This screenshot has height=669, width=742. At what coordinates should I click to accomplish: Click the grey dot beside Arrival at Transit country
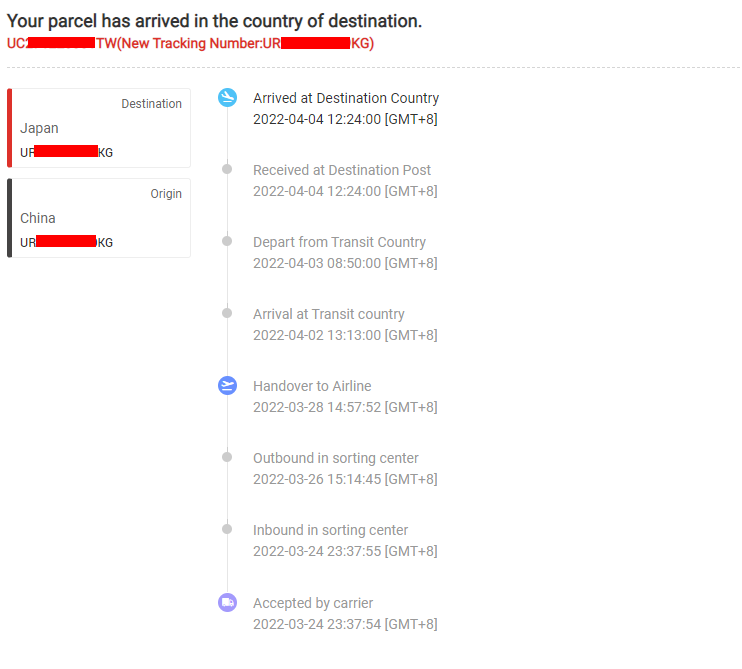point(227,313)
